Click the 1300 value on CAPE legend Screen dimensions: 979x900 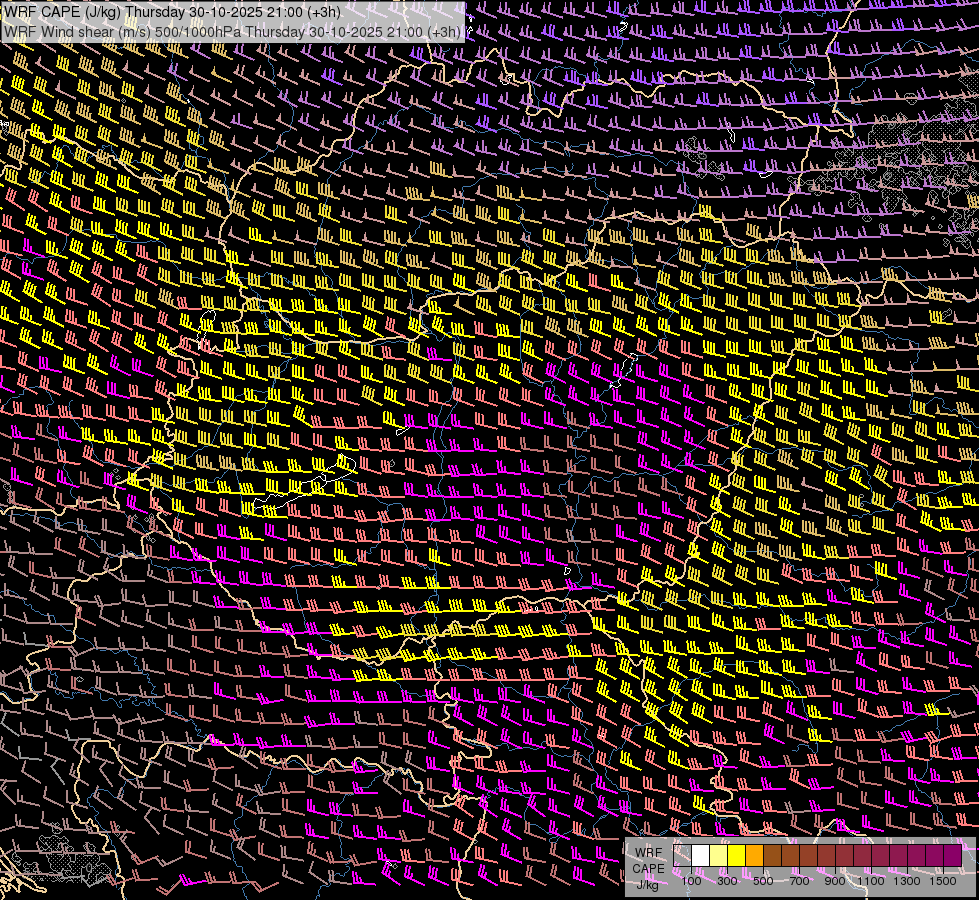click(907, 881)
